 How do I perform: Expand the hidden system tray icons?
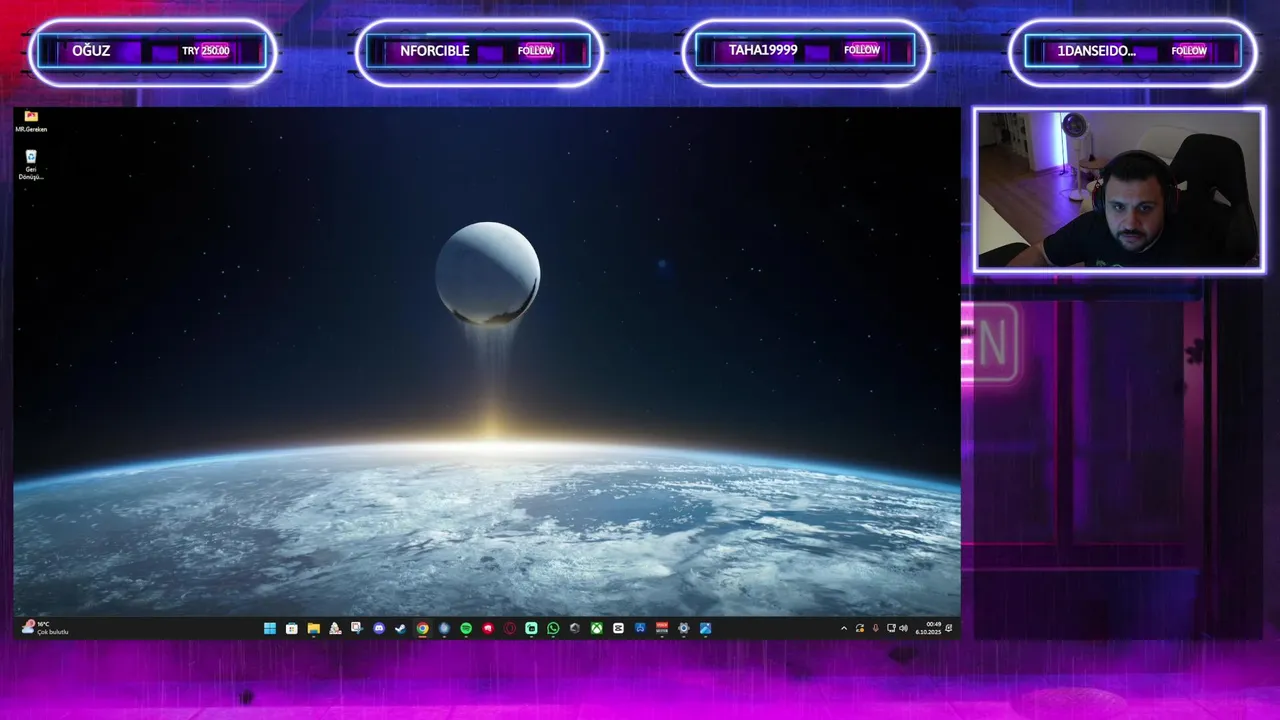coord(844,628)
